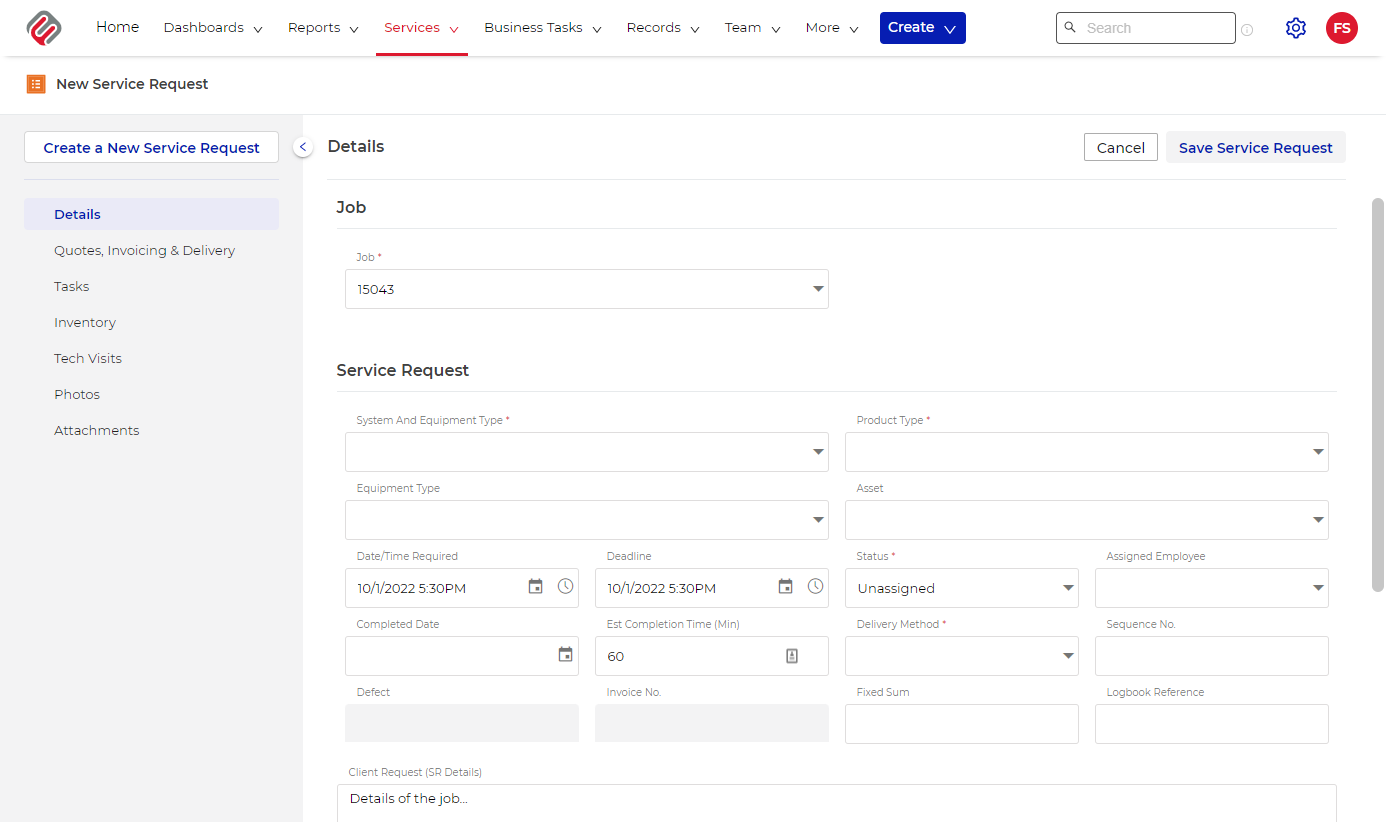Open the settings gear icon

point(1296,28)
